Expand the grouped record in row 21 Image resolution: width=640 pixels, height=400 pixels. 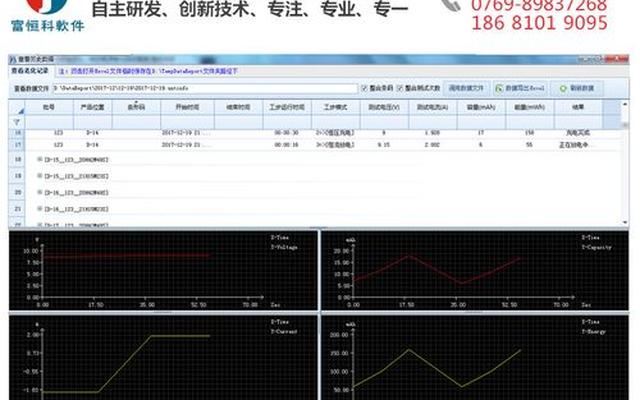pos(40,209)
